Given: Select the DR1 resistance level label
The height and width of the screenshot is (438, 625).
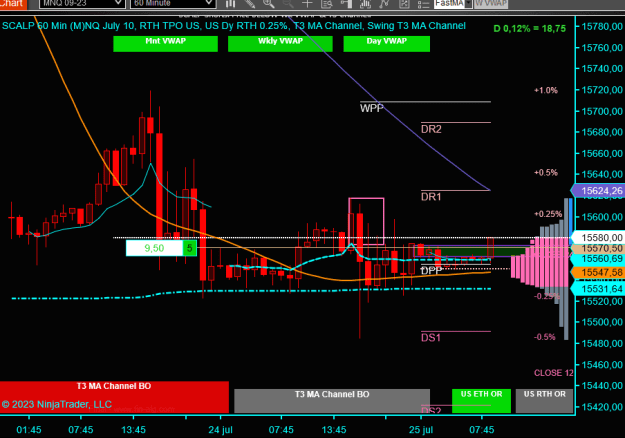Looking at the screenshot, I should coord(431,196).
